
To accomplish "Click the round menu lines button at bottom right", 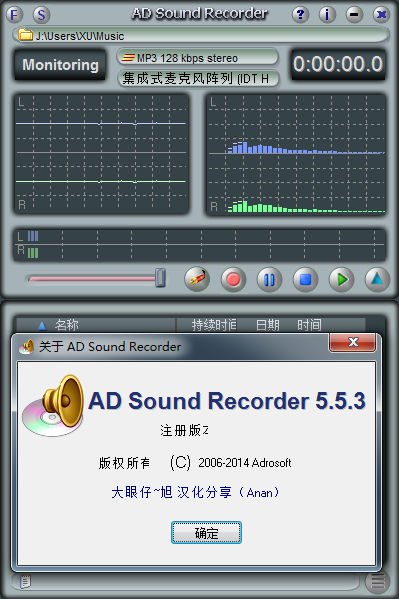I will coord(378,582).
